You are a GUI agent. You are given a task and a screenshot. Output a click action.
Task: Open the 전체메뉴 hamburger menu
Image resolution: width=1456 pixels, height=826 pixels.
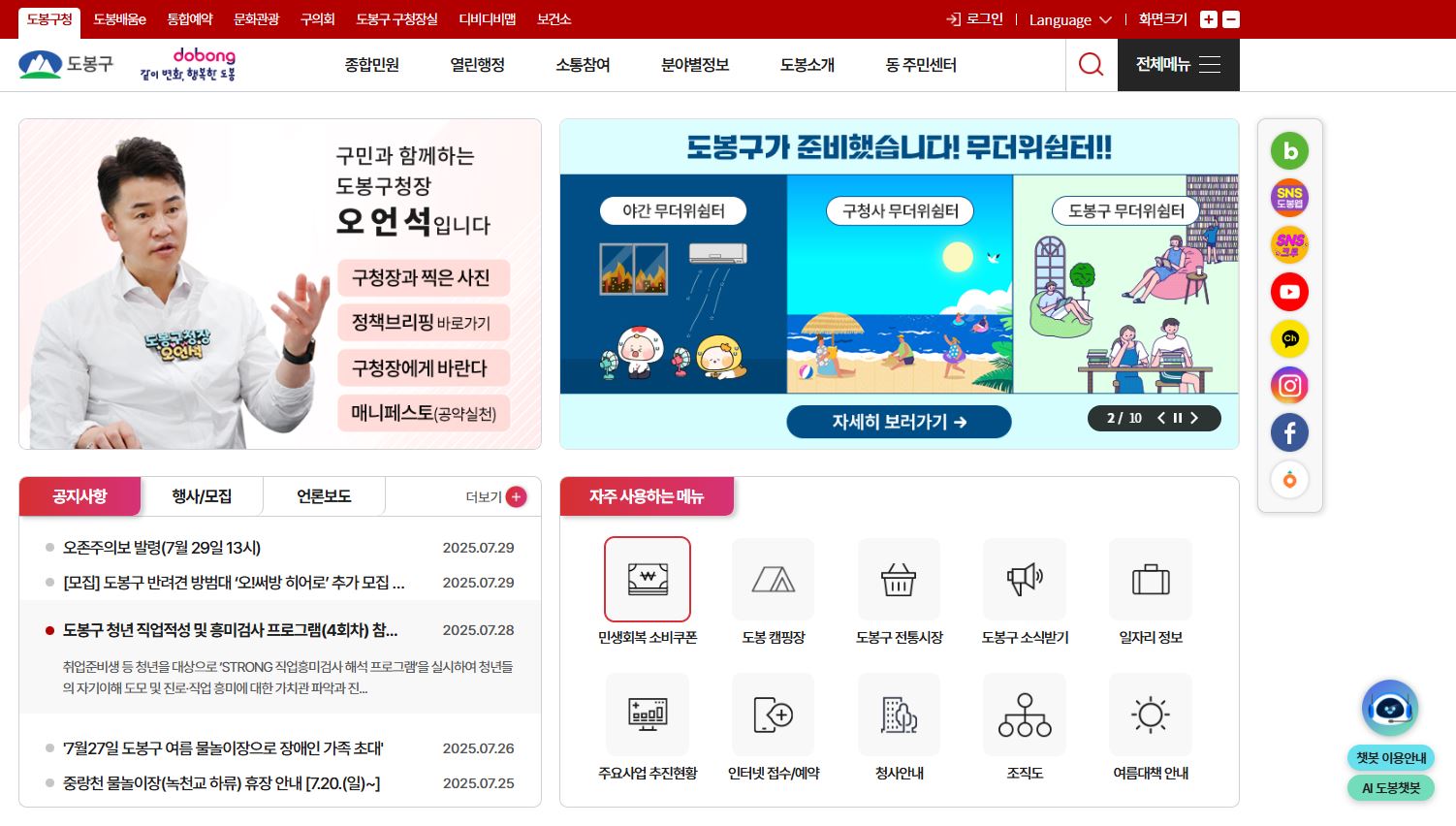click(x=1178, y=65)
